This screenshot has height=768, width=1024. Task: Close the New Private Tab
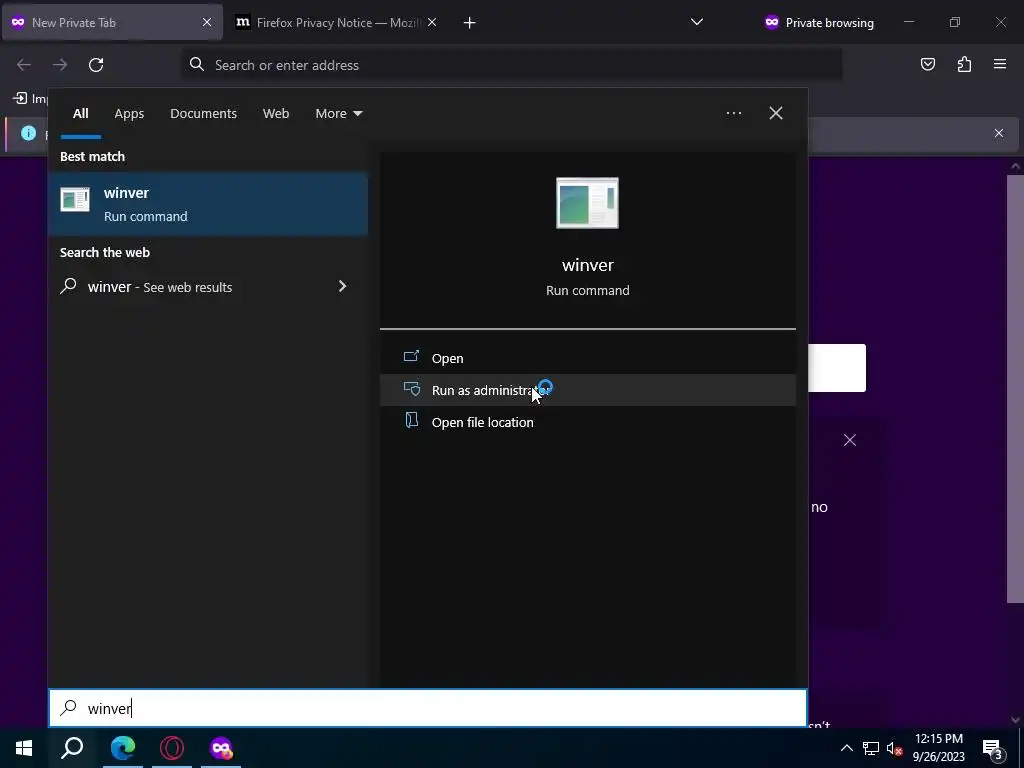[207, 22]
